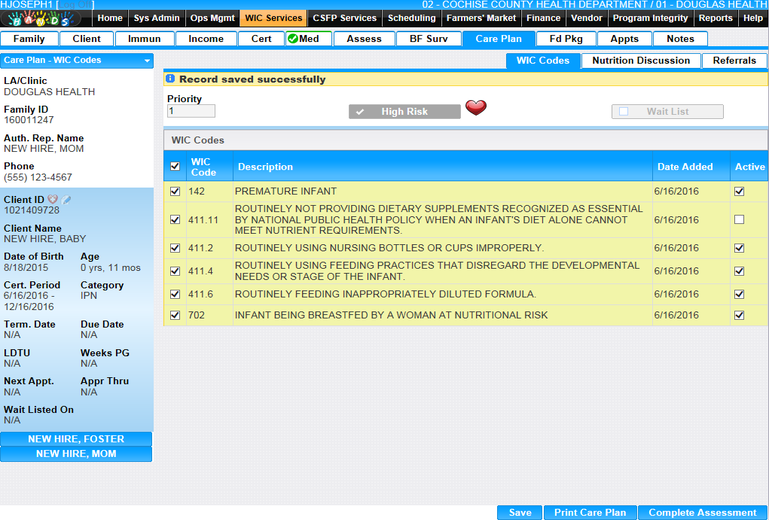This screenshot has width=769, height=520.
Task: Expand the NEW HIRE, MOM member panel
Action: (76, 454)
